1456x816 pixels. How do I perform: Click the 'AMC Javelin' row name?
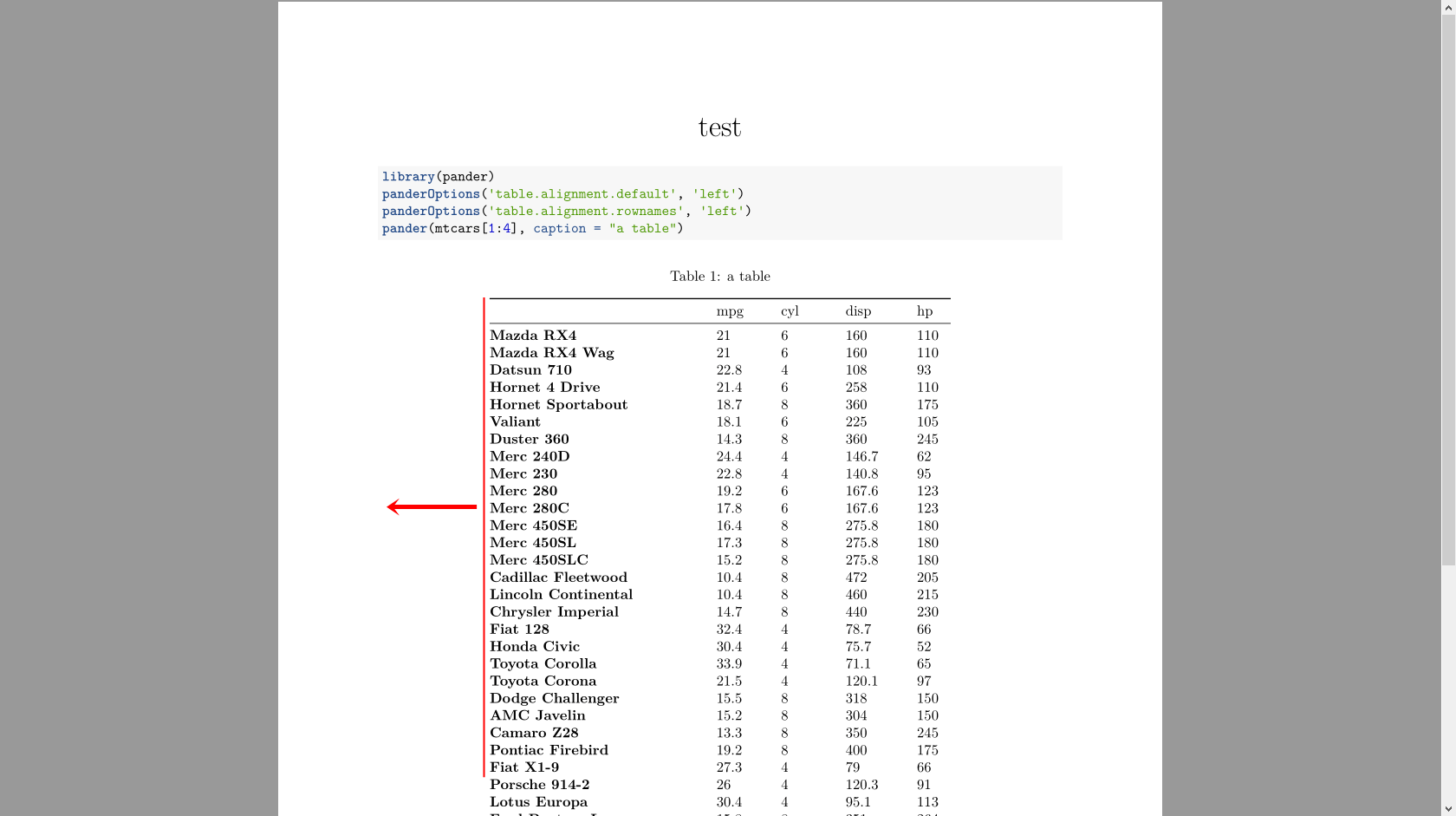tap(537, 715)
